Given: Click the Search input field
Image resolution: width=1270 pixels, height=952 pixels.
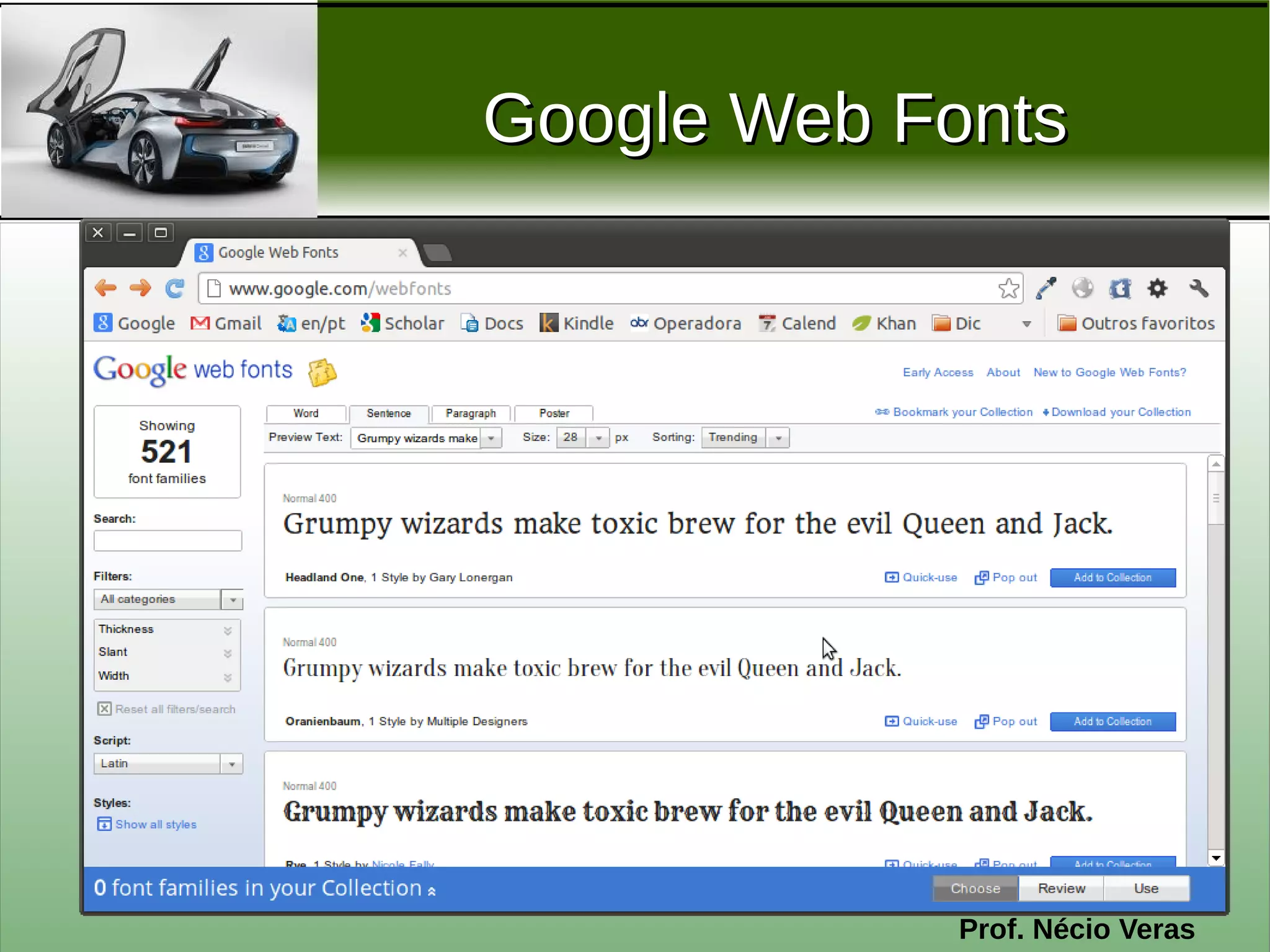Looking at the screenshot, I should coord(167,541).
